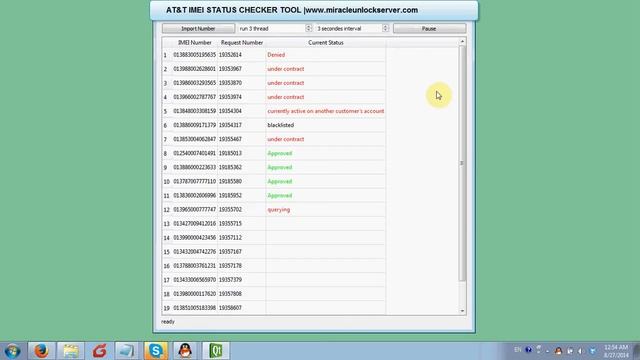This screenshot has height=360, width=640.
Task: Sort by the IMEI Number column header
Action: tap(195, 42)
